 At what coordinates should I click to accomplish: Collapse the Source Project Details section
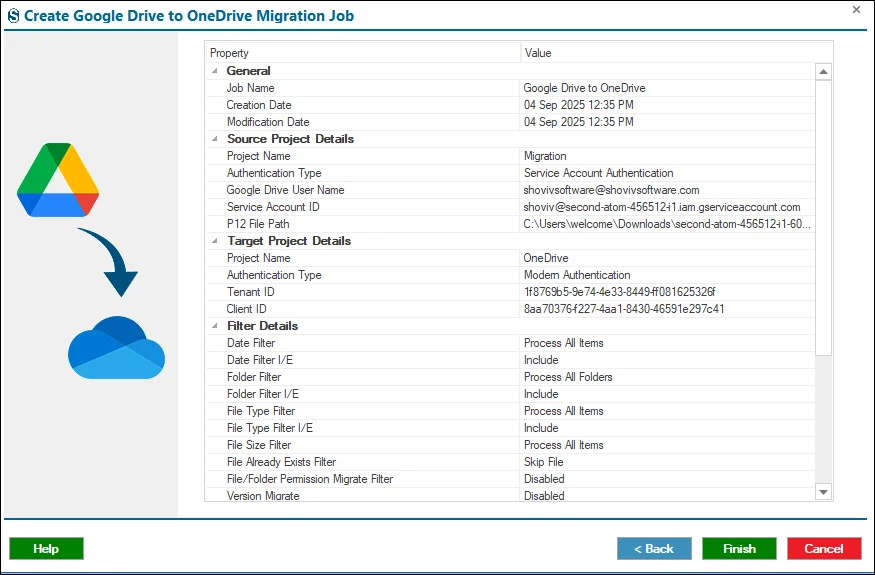coord(215,139)
